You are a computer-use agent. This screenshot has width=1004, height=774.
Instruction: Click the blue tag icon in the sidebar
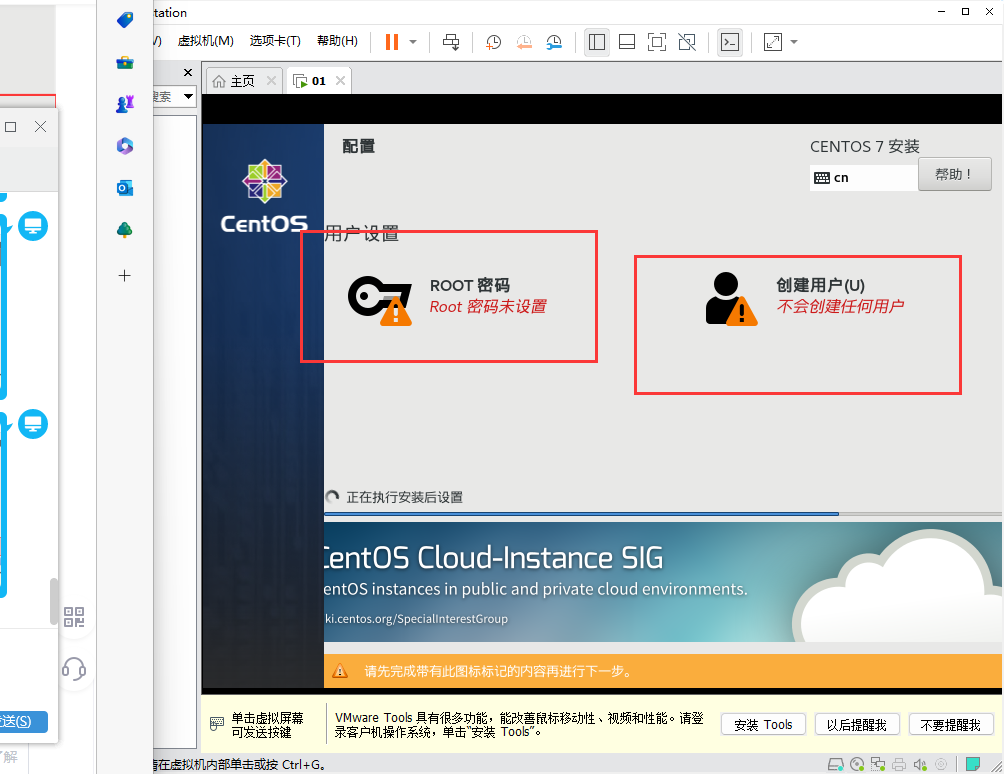click(125, 20)
